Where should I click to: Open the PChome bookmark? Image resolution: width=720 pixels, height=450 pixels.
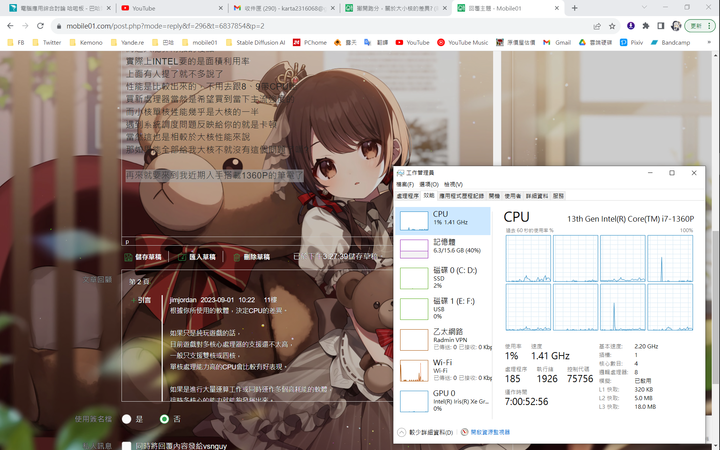[x=310, y=42]
